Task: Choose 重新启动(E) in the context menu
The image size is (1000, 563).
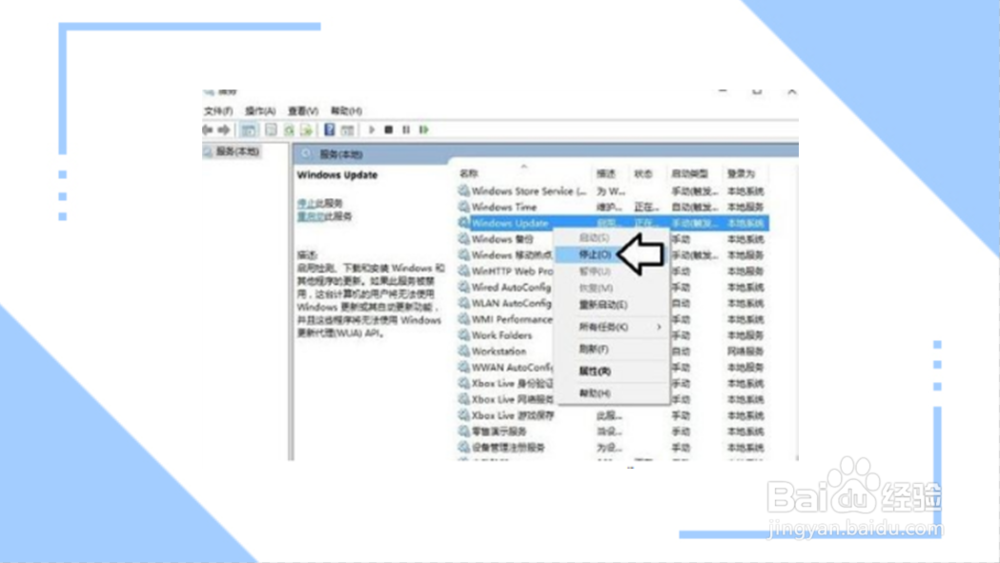Action: click(x=603, y=305)
